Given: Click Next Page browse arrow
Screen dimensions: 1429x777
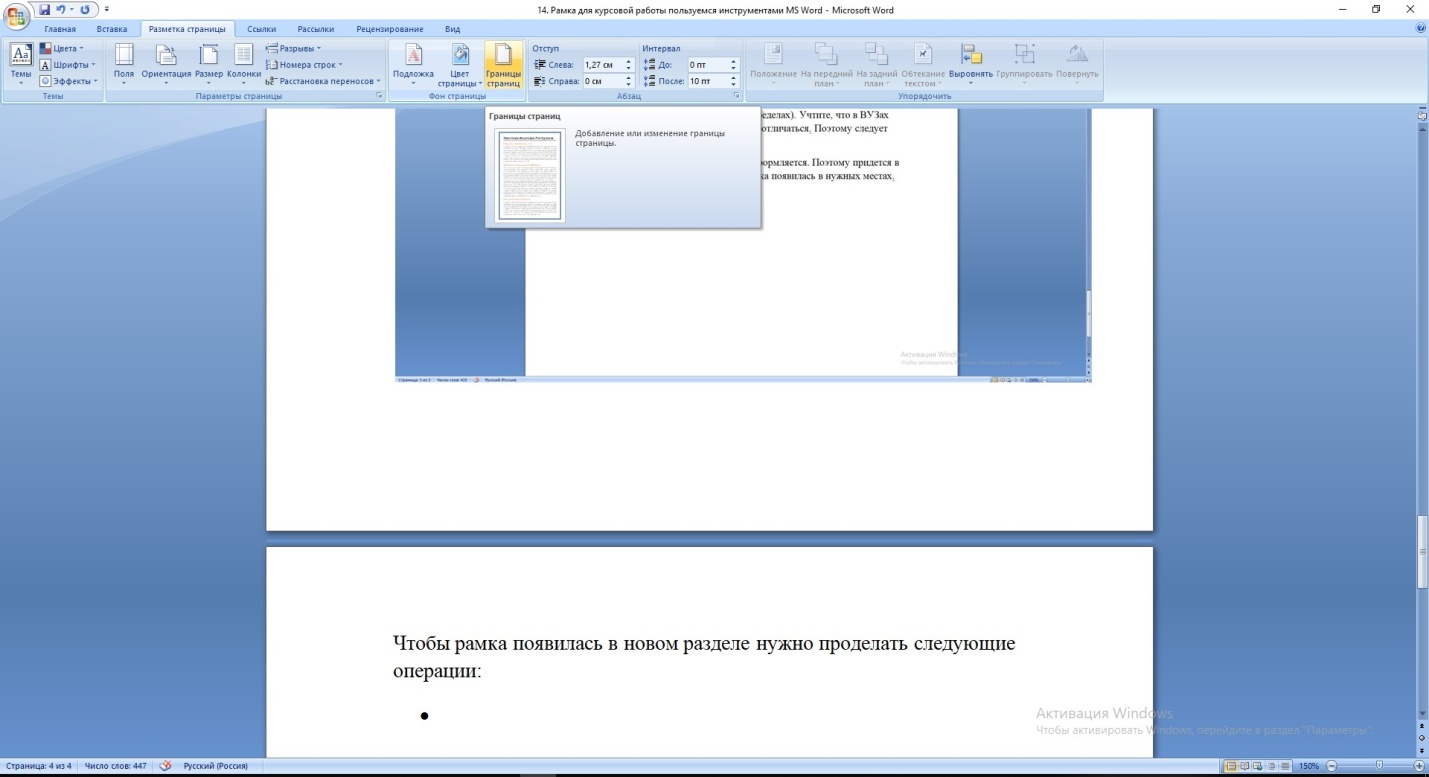Looking at the screenshot, I should coord(1422,749).
